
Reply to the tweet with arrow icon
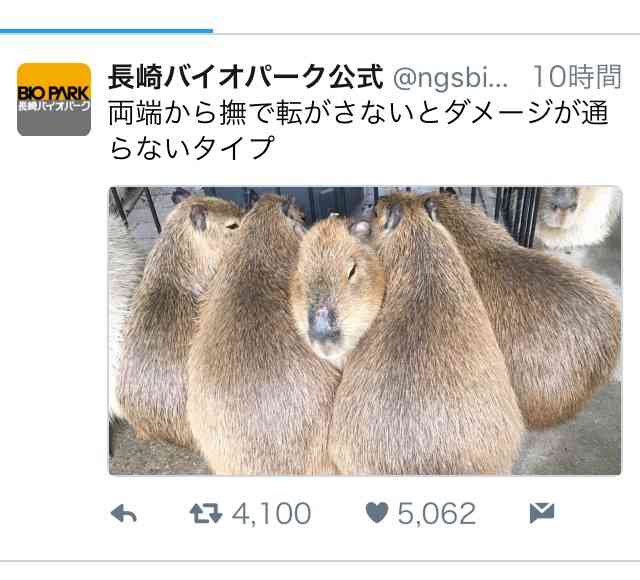(124, 513)
